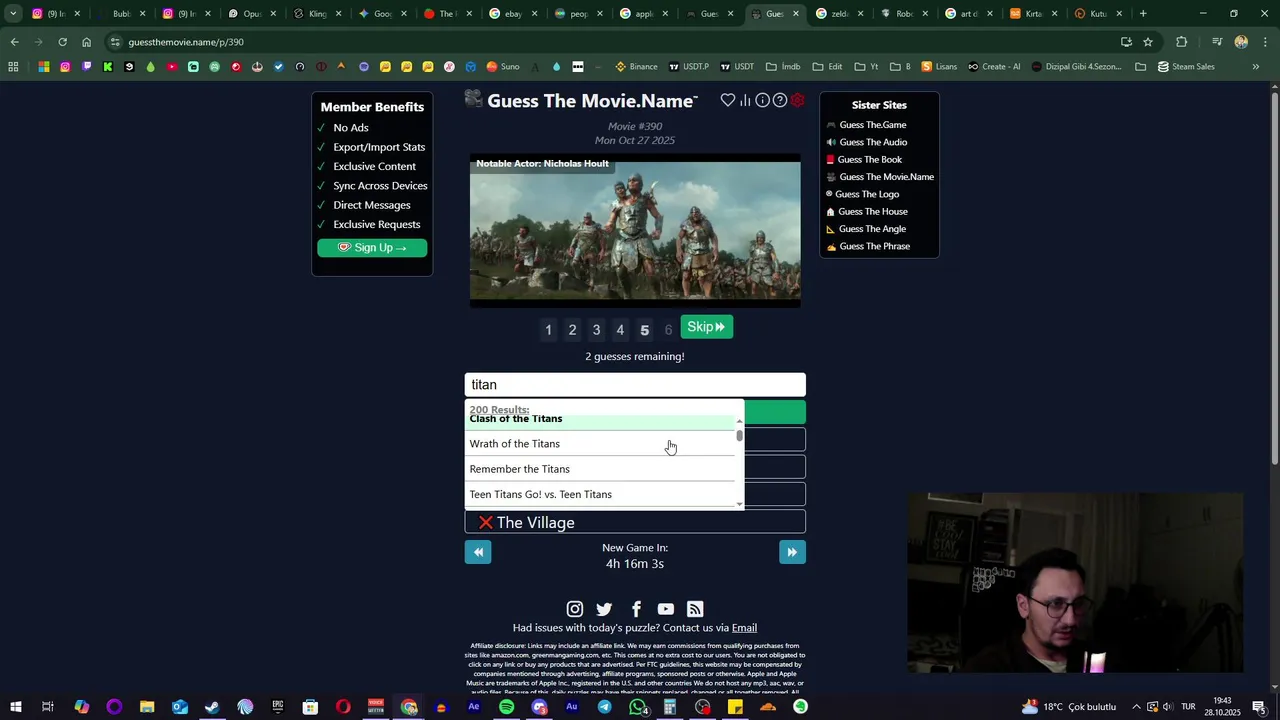Open Guess The Phrase sister site
This screenshot has width=1280, height=720.
tap(874, 246)
